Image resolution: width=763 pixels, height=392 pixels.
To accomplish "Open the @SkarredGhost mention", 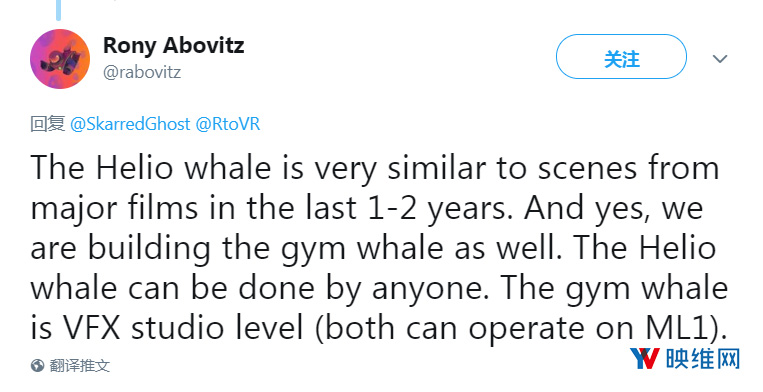I will 130,124.
